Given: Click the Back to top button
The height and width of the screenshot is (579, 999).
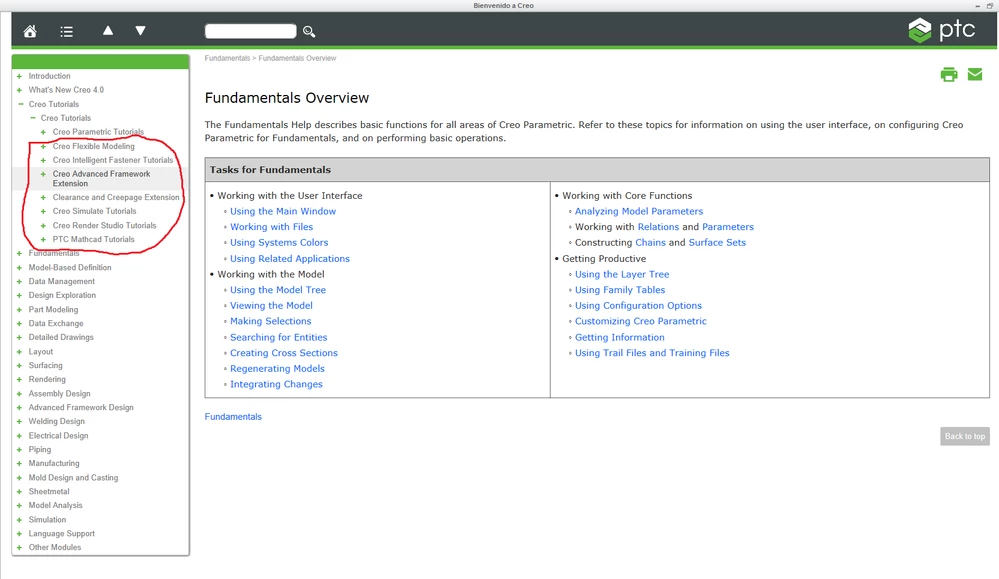Looking at the screenshot, I should [965, 436].
